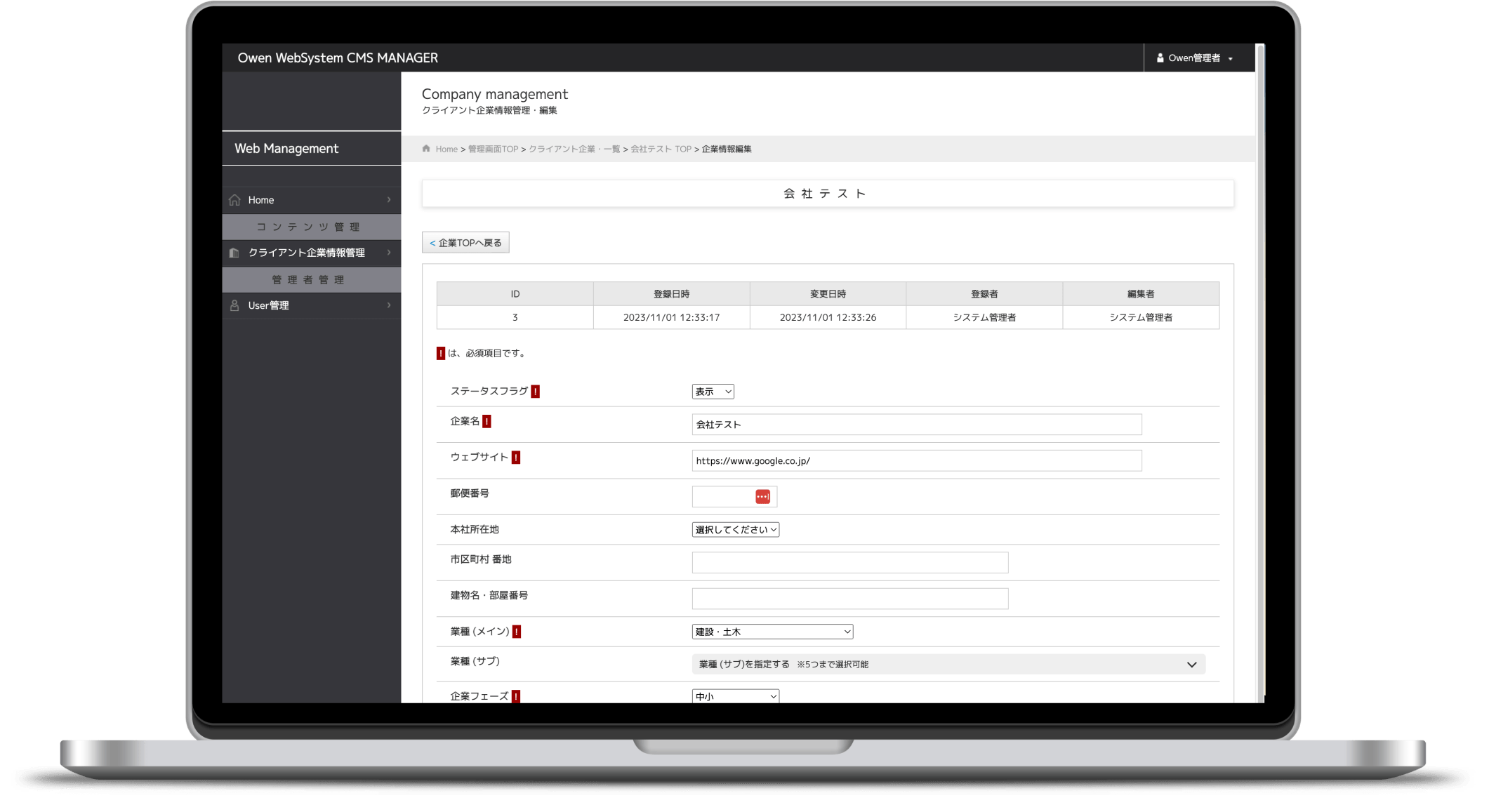Open User管理 sidebar menu item
The image size is (1489, 812).
coord(269,305)
